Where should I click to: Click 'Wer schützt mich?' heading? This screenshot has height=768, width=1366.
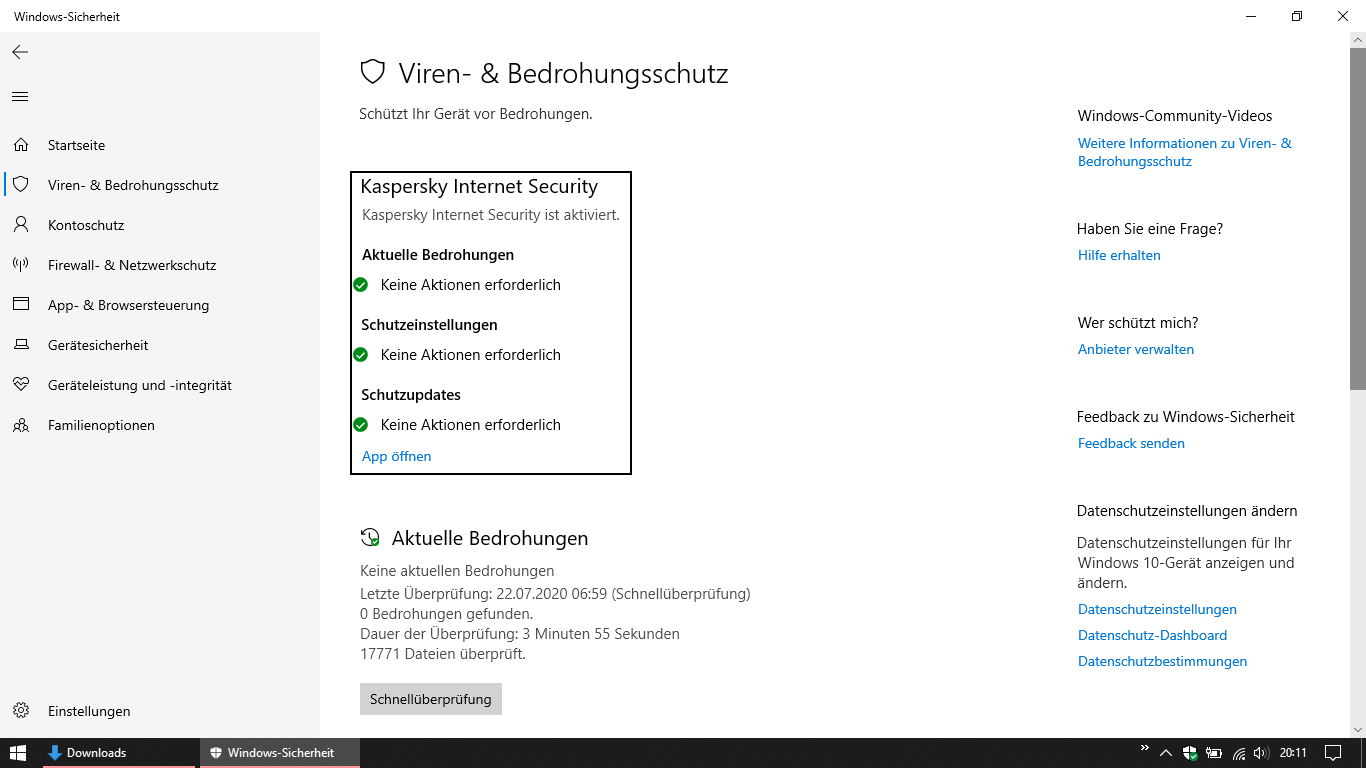1138,323
